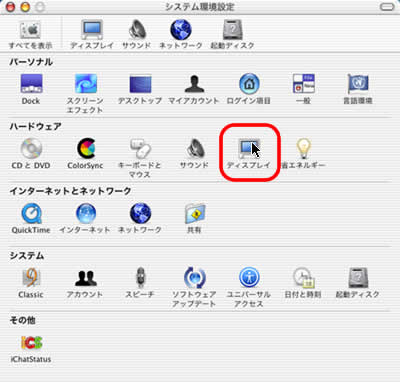Open the ColorSync preferences icon
This screenshot has height=382, width=400.
coord(86,148)
